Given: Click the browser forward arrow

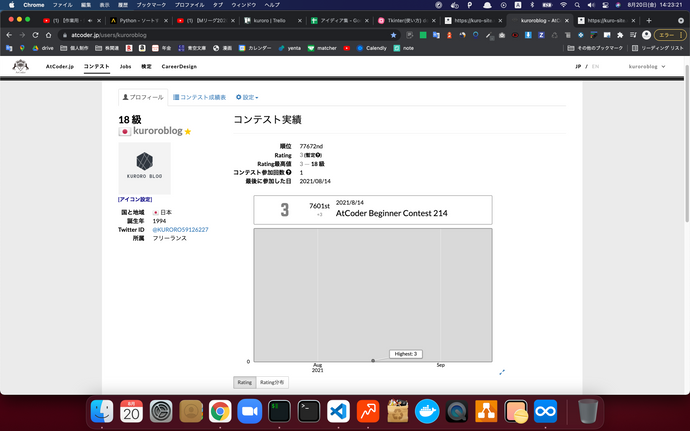Looking at the screenshot, I should pos(22,35).
